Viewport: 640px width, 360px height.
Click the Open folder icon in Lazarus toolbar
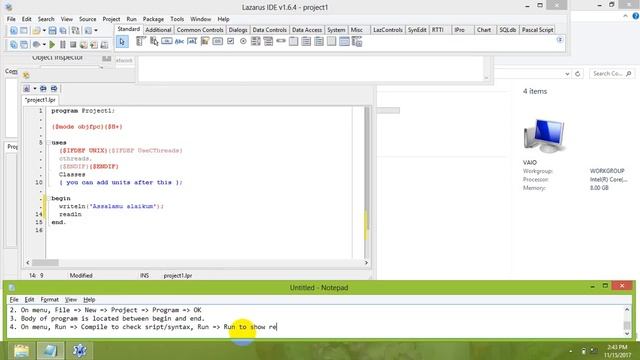tap(36, 31)
